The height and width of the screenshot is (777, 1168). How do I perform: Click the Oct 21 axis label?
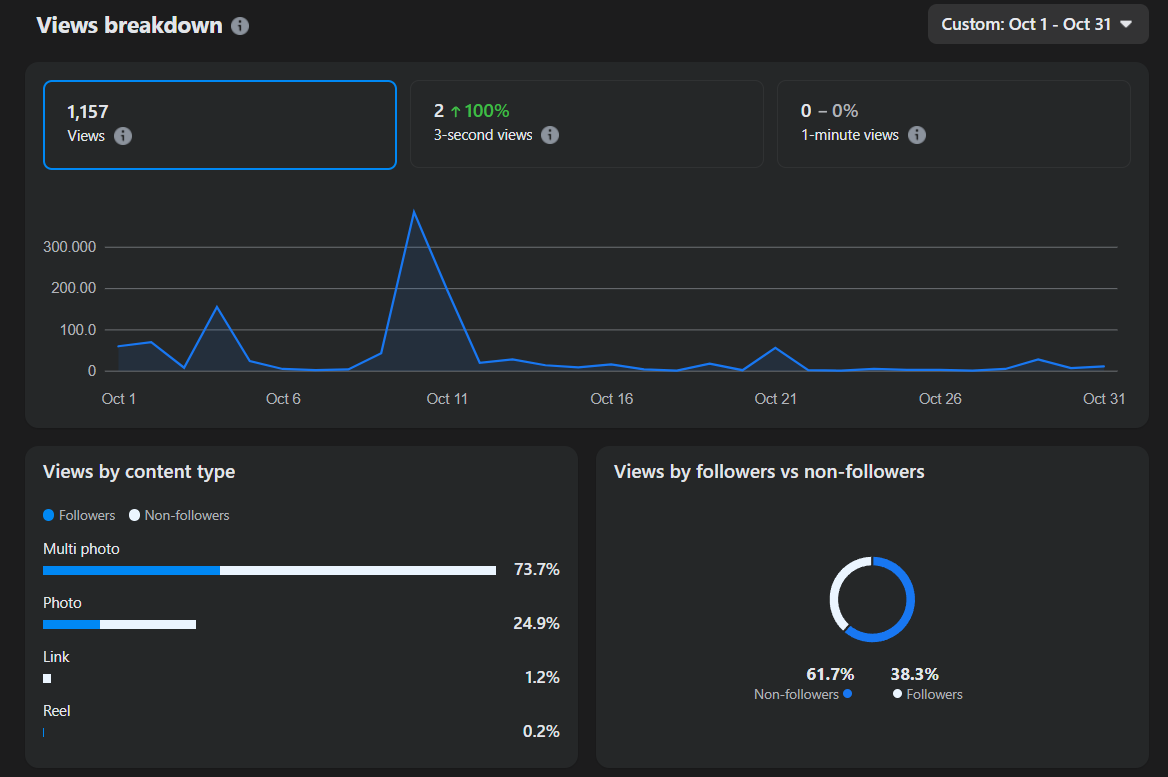coord(775,399)
